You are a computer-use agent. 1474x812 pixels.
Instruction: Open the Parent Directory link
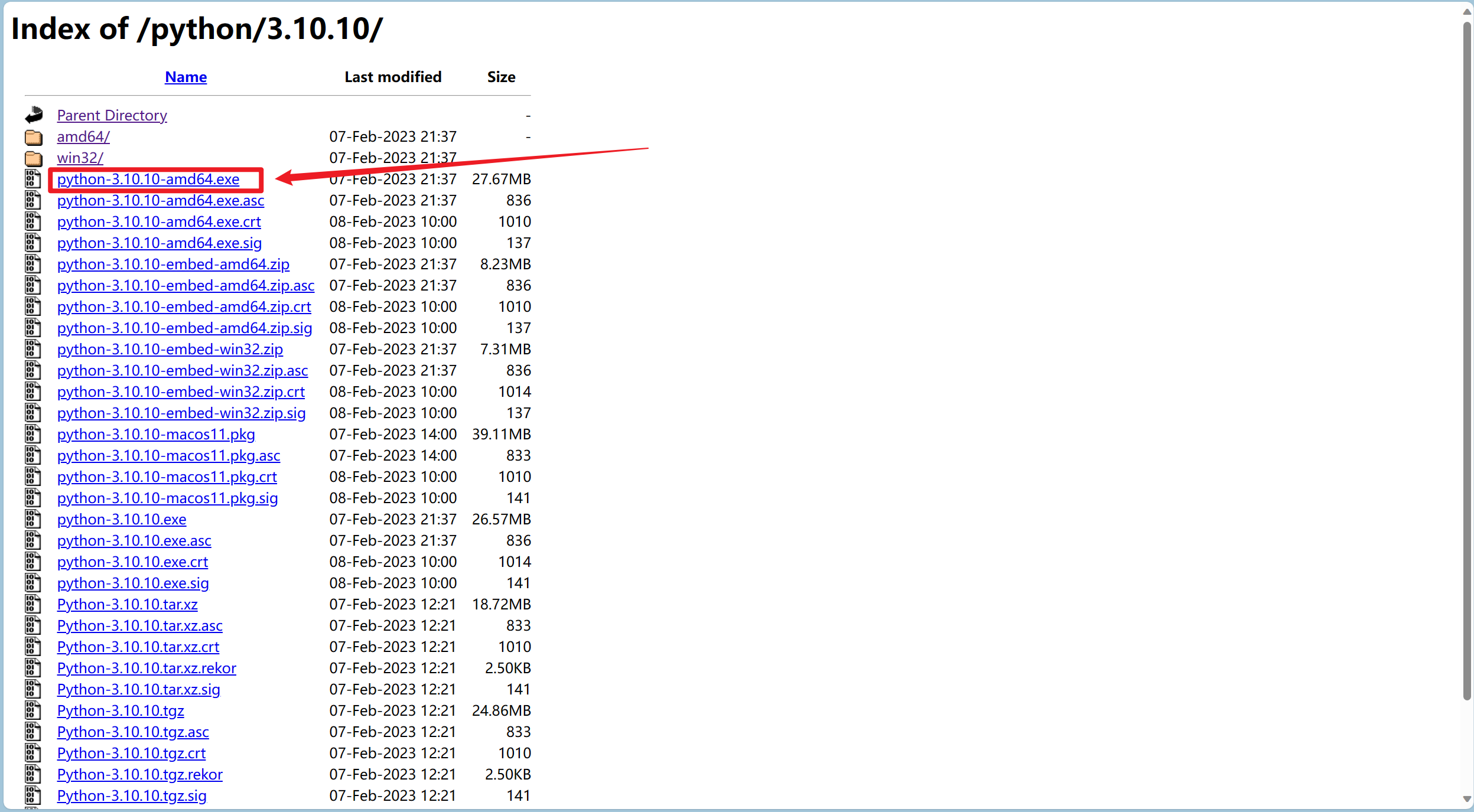tap(112, 115)
